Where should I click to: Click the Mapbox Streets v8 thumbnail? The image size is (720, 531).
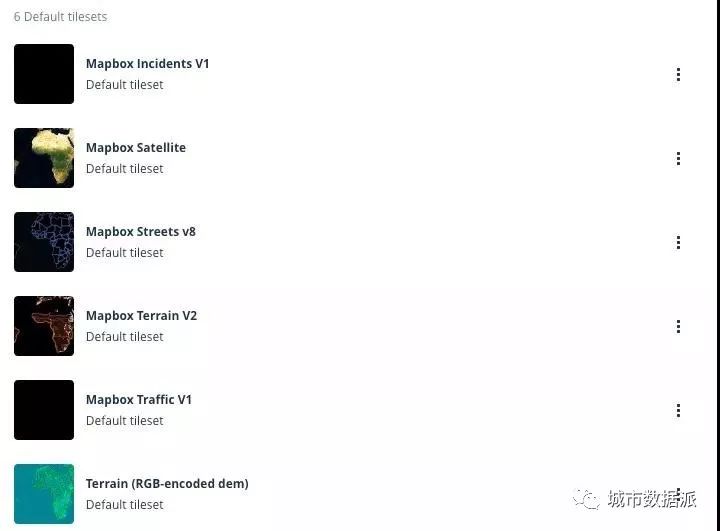coord(44,242)
